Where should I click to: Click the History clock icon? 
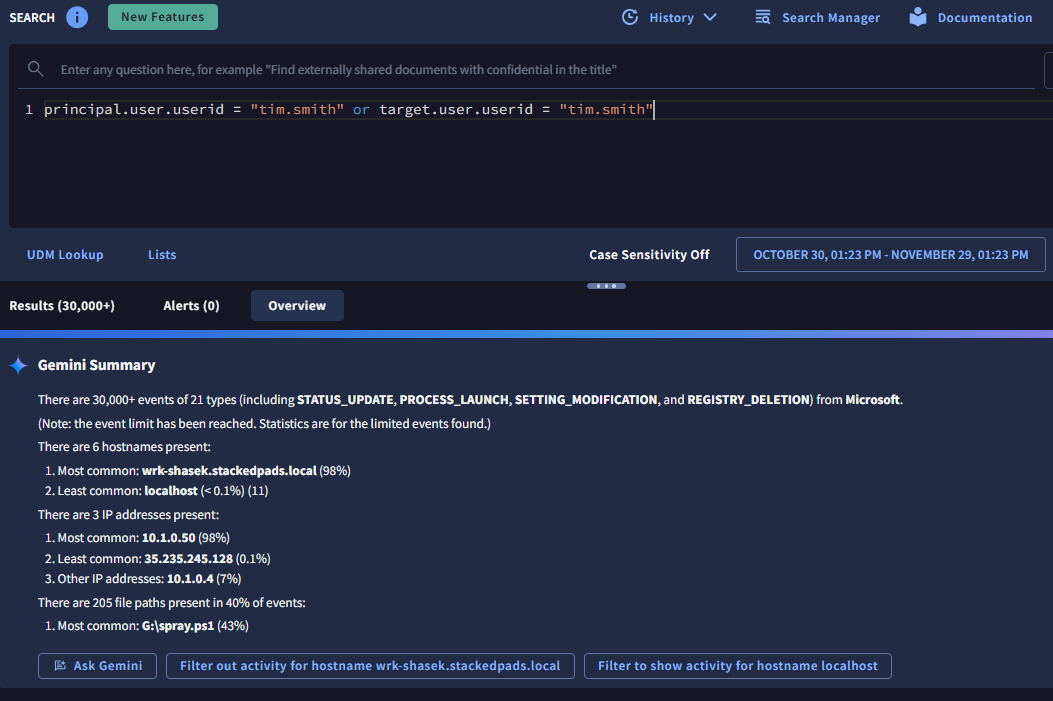point(630,17)
